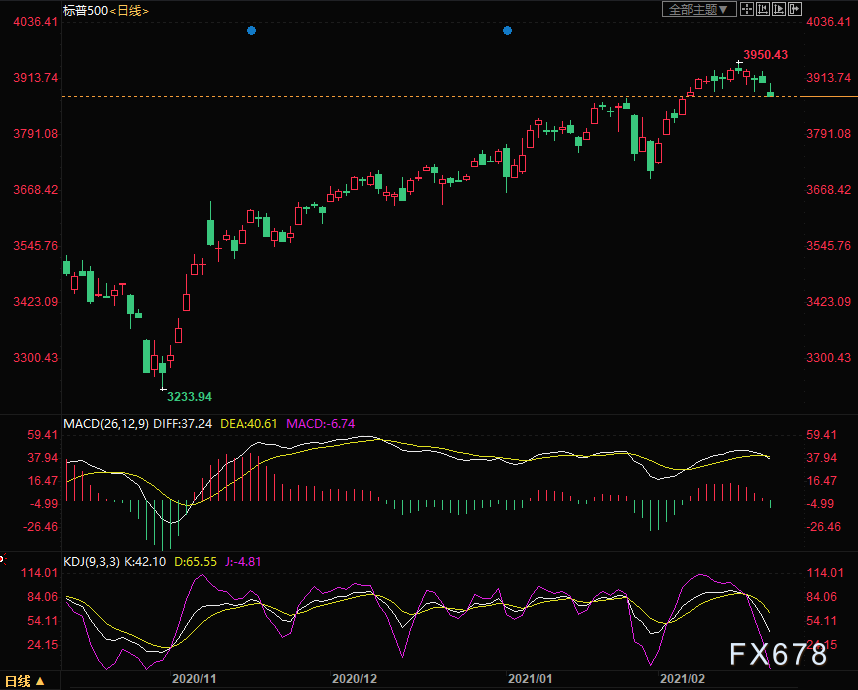
Task: Click the 标普500 chart title
Action: tap(85, 10)
